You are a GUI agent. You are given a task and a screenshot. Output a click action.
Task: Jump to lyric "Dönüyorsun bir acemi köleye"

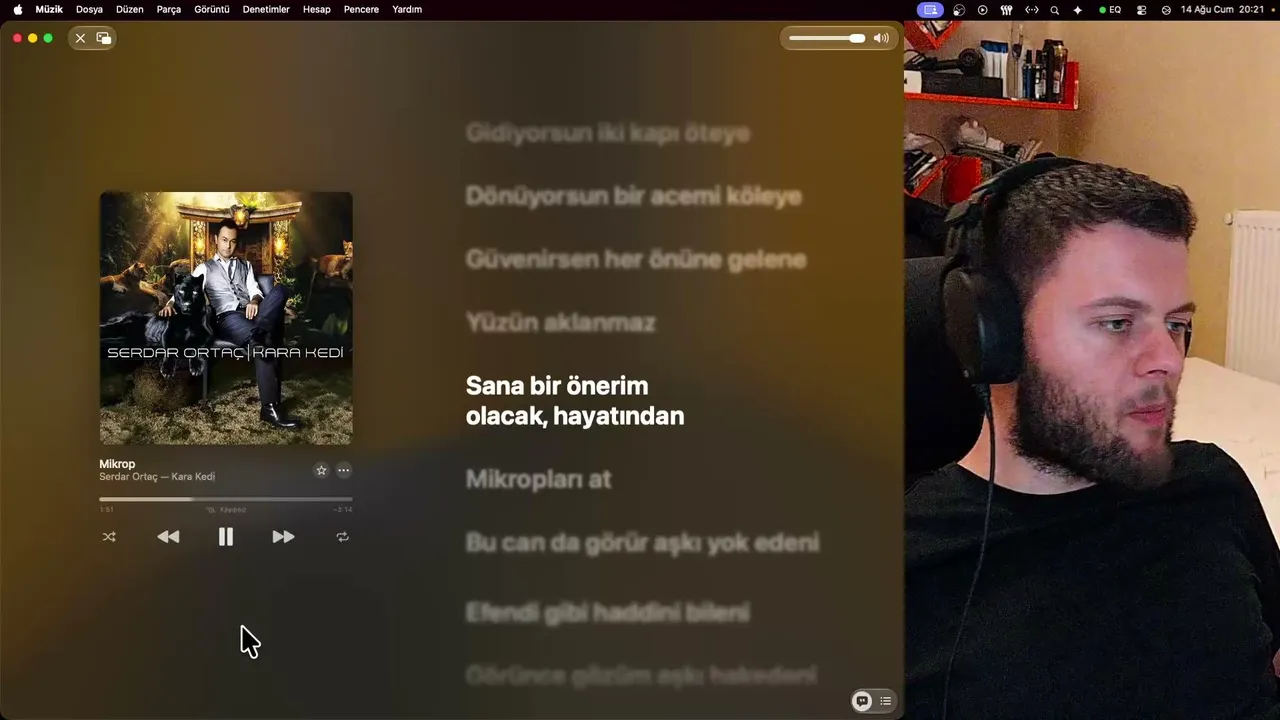pos(634,196)
